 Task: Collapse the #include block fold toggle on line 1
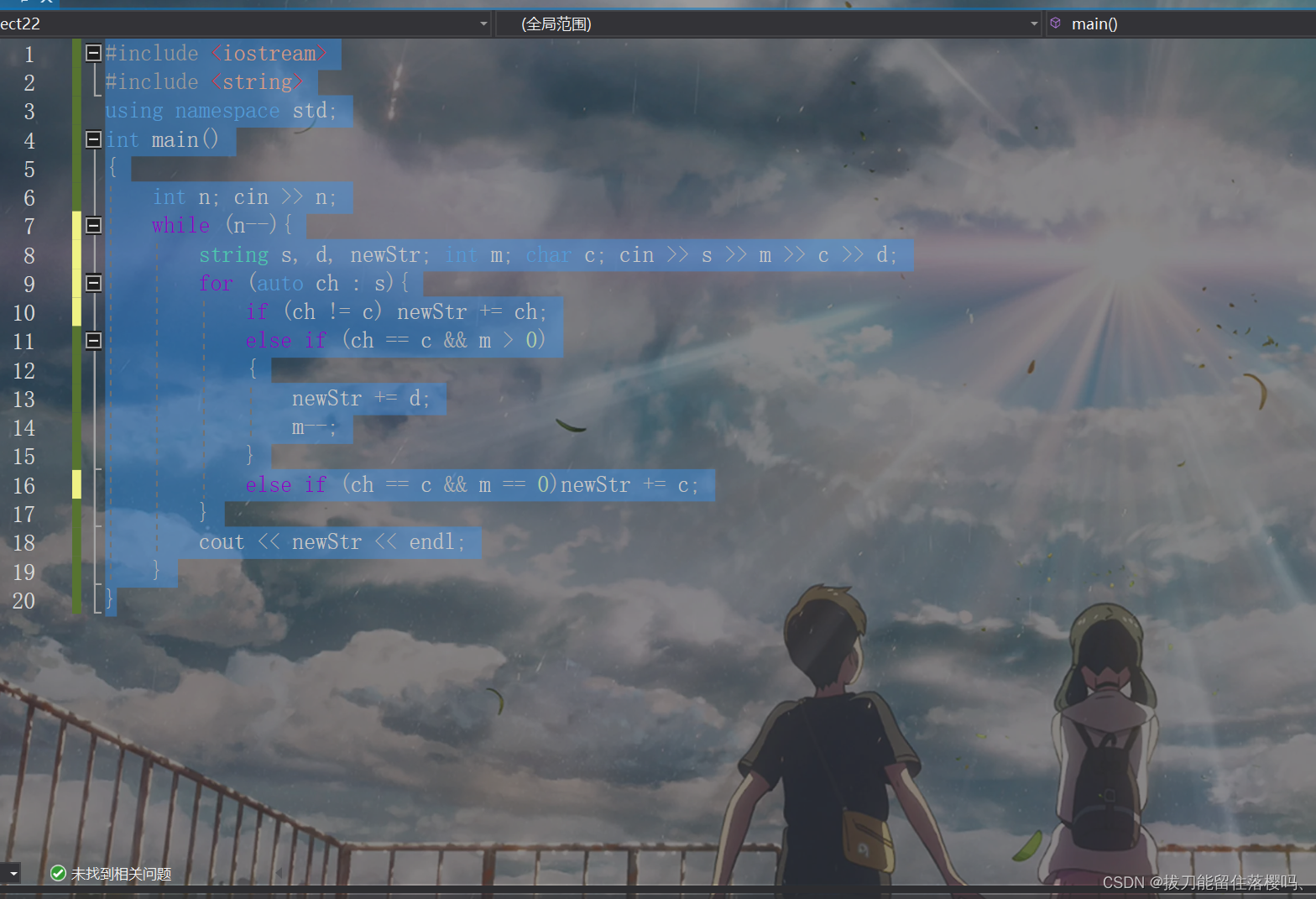click(94, 53)
